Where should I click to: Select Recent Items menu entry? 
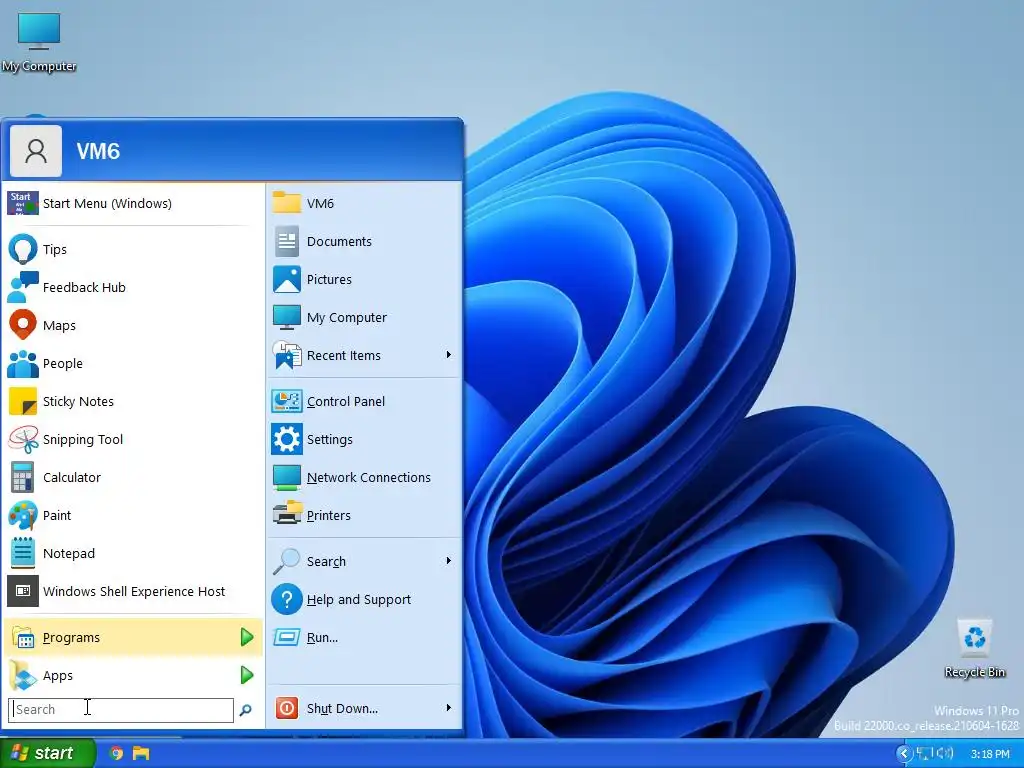click(364, 355)
